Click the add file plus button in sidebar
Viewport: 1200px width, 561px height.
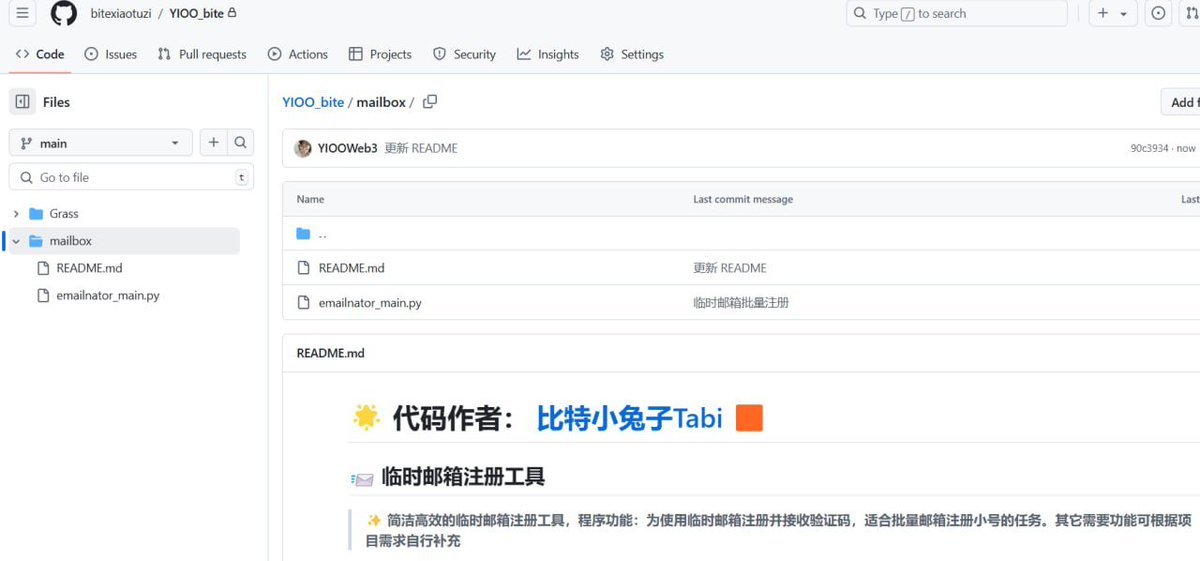point(213,143)
